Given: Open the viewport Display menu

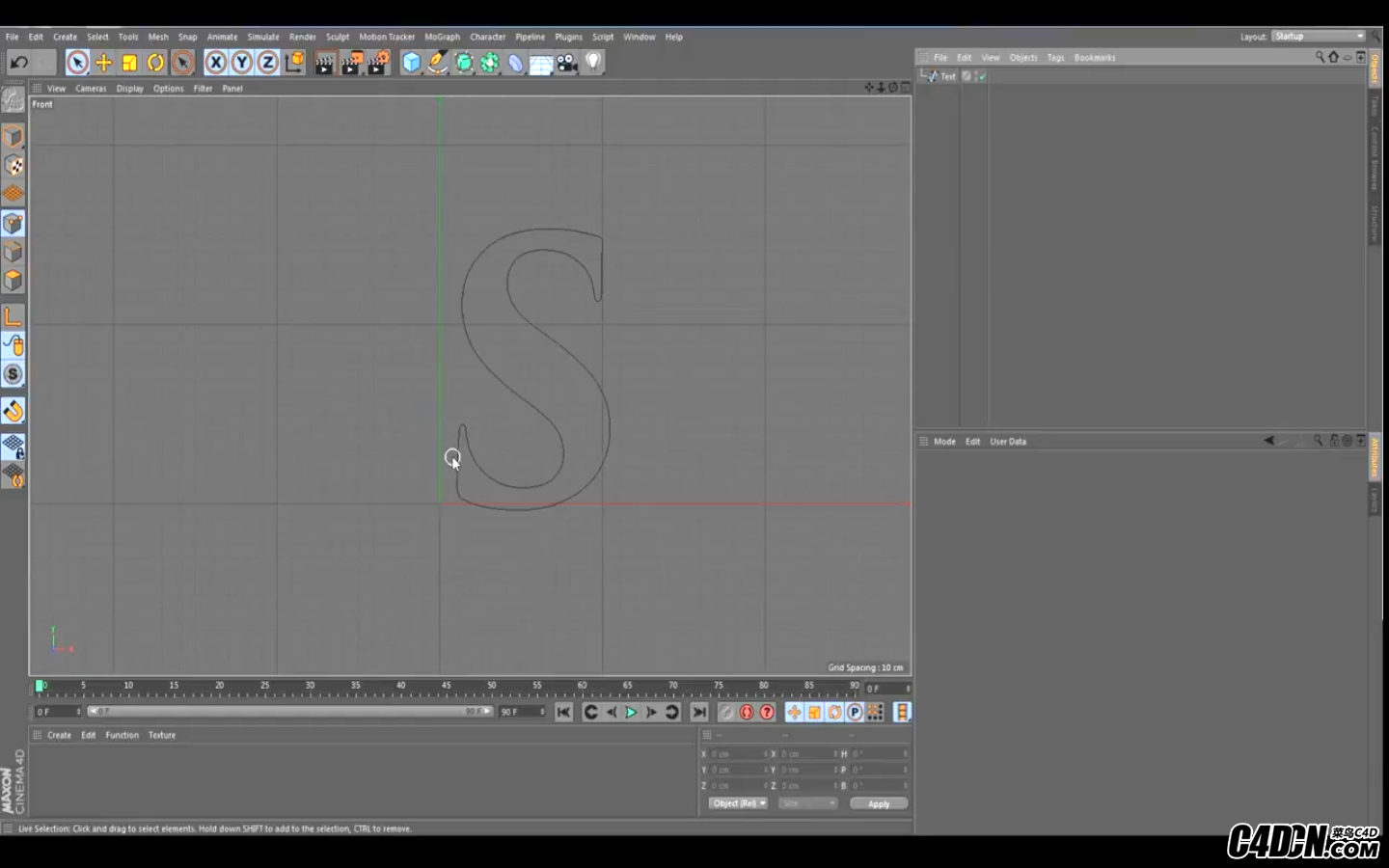Looking at the screenshot, I should pos(130,89).
